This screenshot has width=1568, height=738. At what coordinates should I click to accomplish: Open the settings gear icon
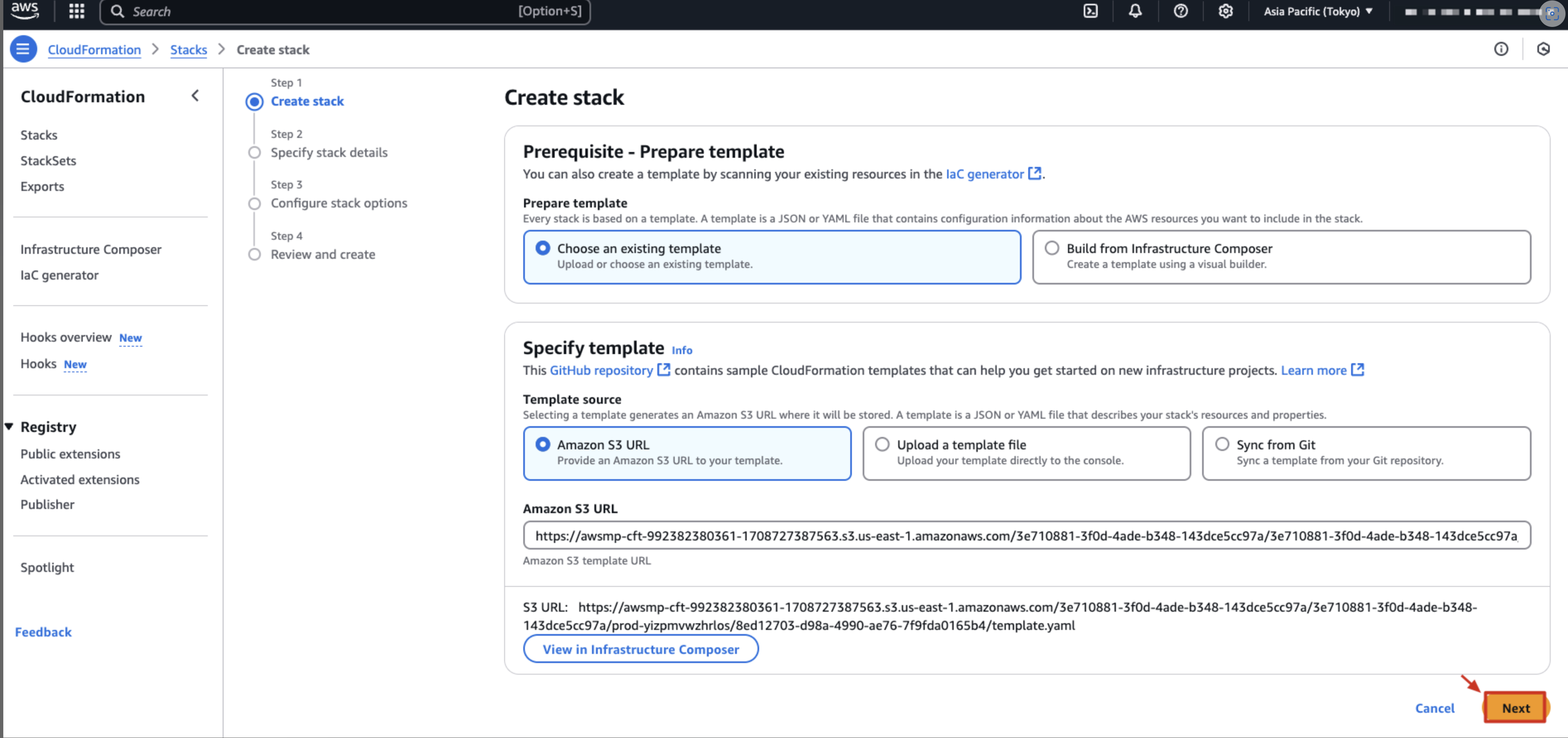point(1225,12)
